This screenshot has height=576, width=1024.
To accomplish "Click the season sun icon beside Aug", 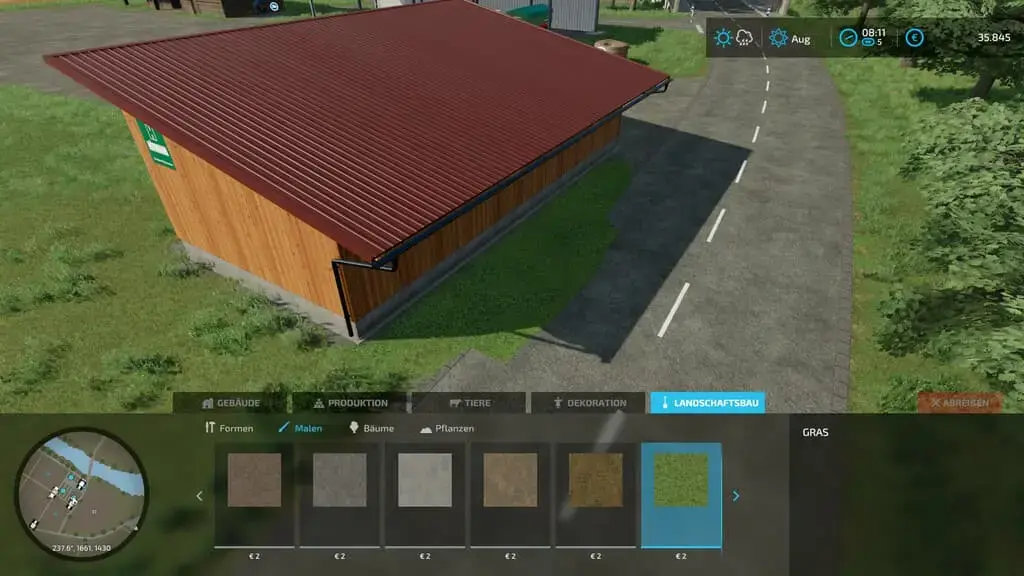I will [778, 39].
